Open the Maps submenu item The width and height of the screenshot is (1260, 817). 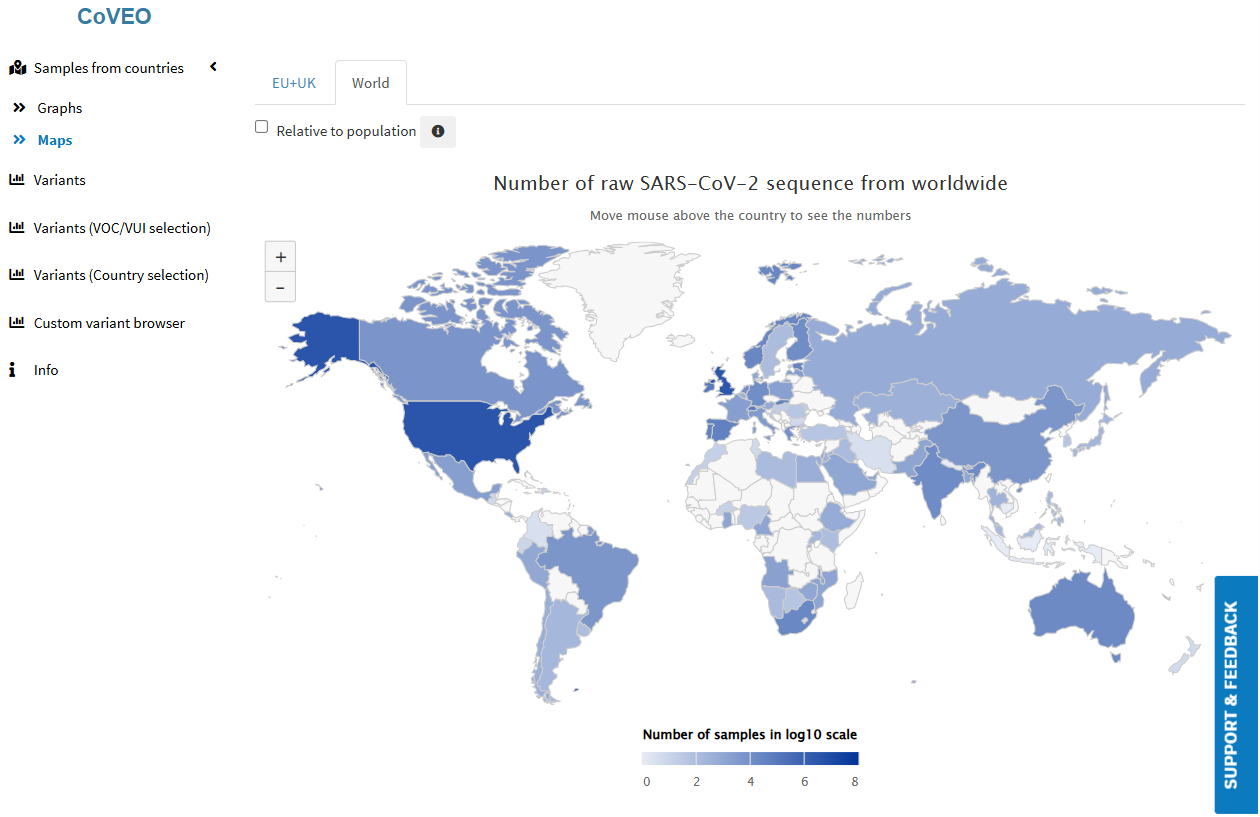click(x=55, y=140)
